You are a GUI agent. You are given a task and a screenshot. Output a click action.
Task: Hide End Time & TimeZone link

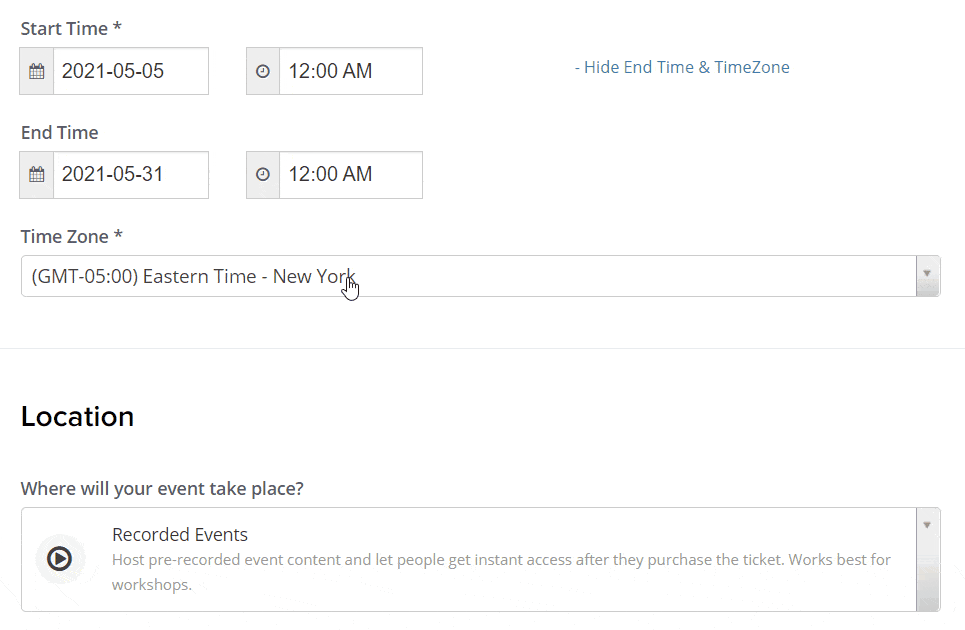click(x=682, y=68)
